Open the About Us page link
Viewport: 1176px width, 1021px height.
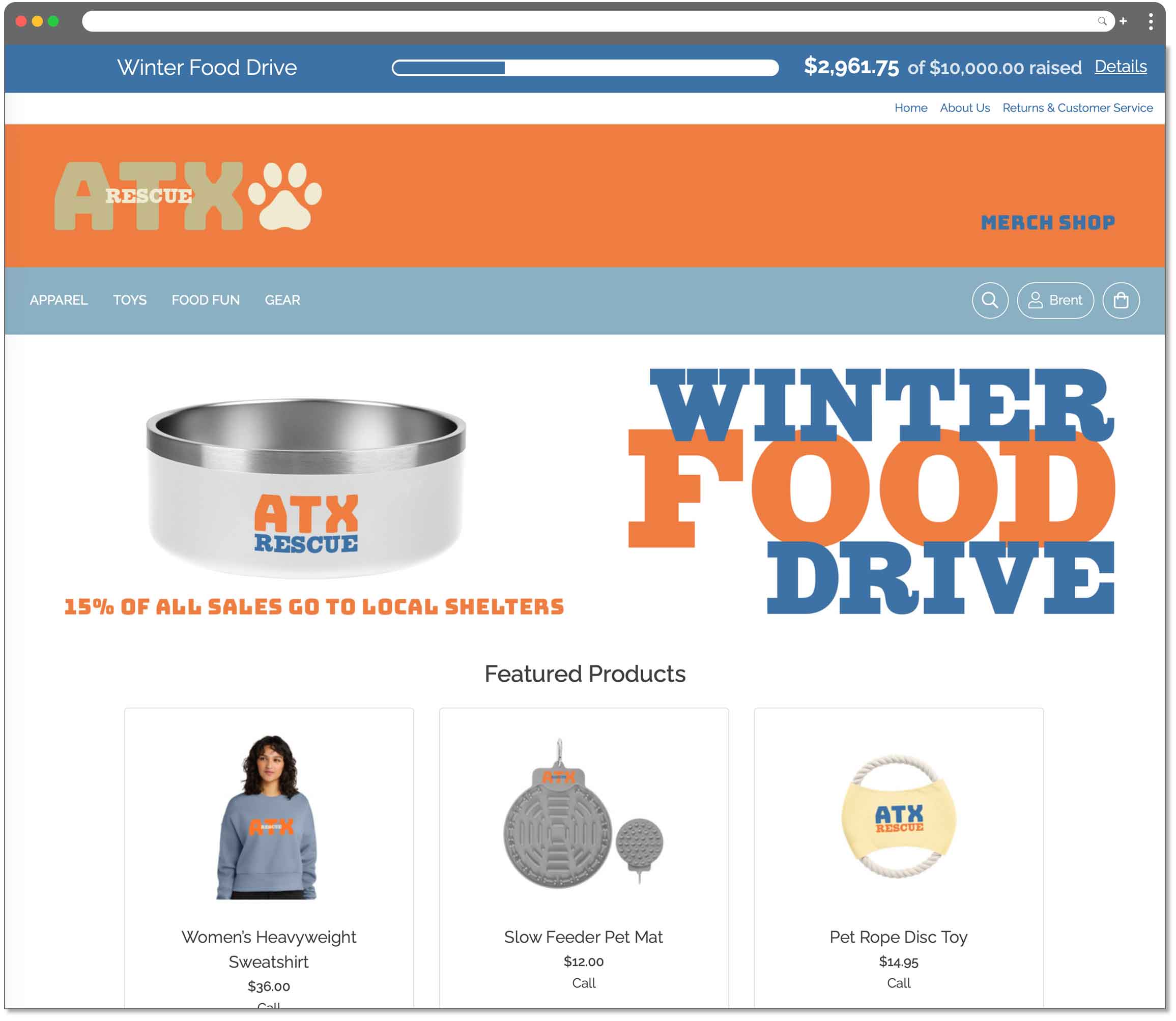[965, 108]
